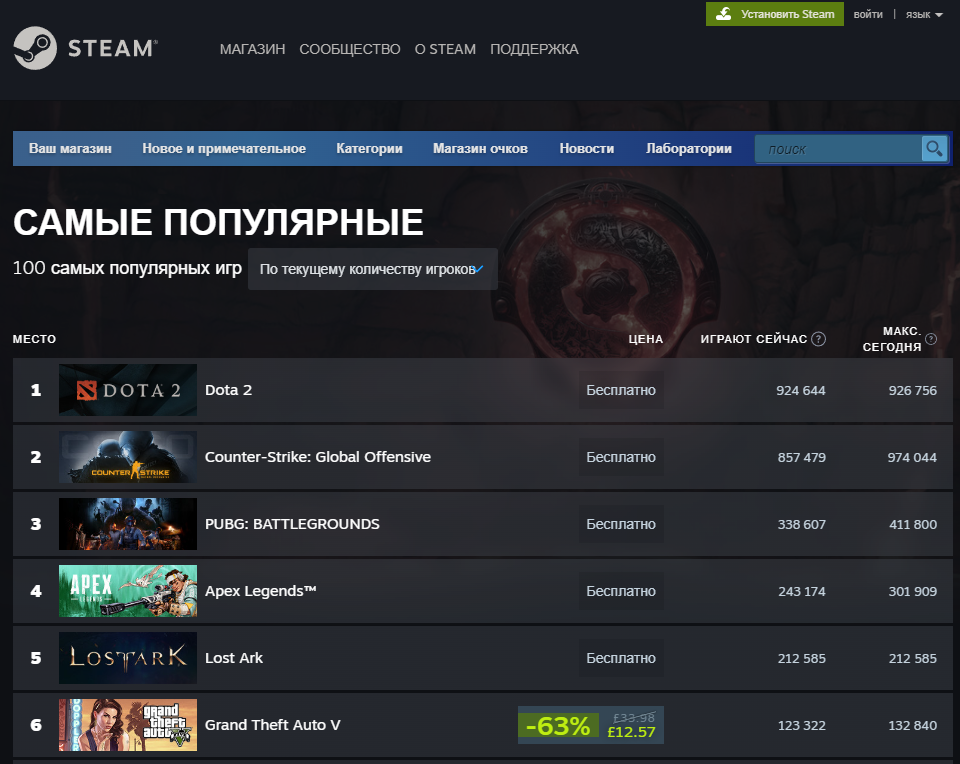Click the rank number 6 for GTA V
This screenshot has height=764, width=960.
[x=36, y=725]
